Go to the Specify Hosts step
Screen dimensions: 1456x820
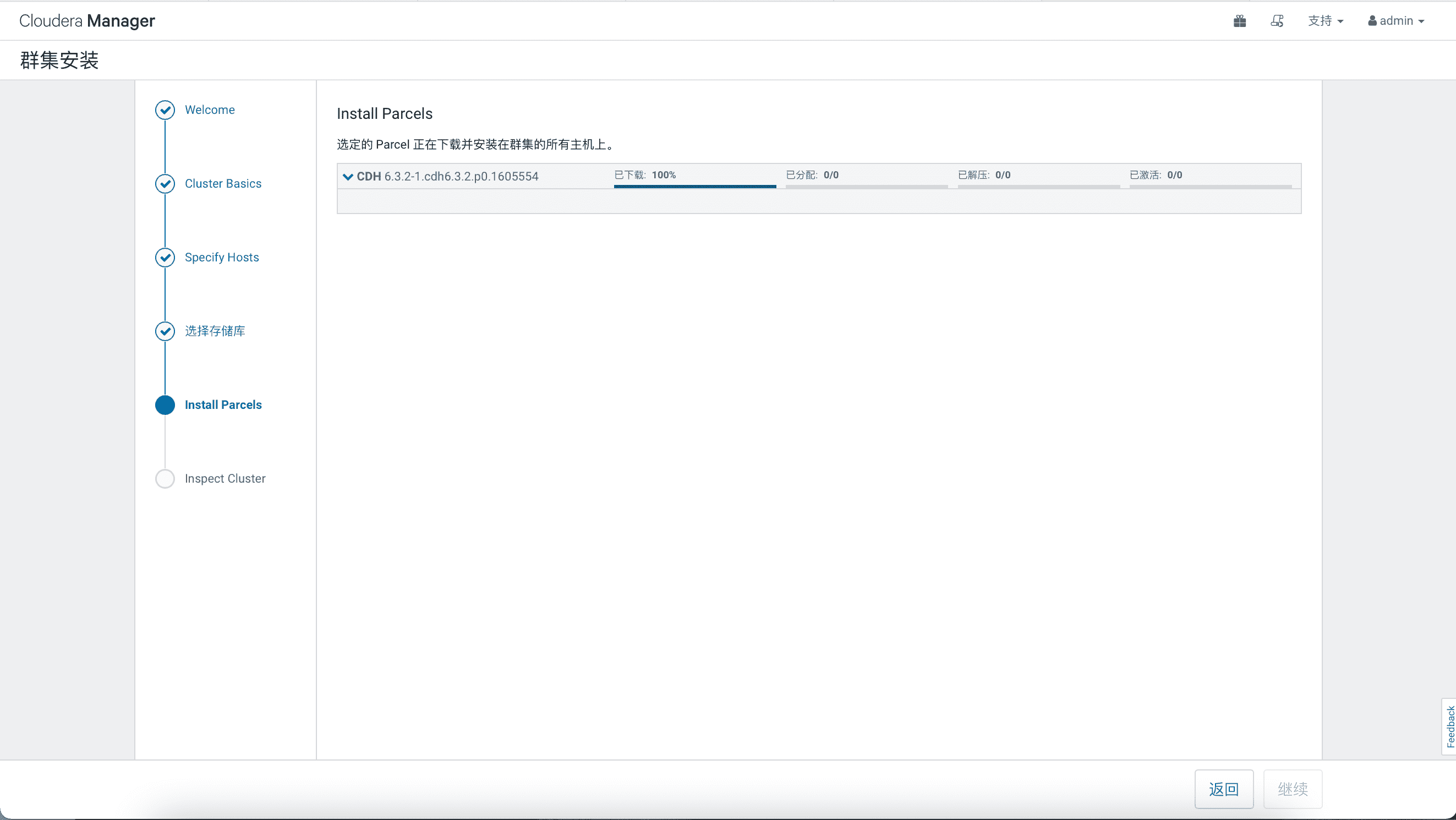click(222, 257)
